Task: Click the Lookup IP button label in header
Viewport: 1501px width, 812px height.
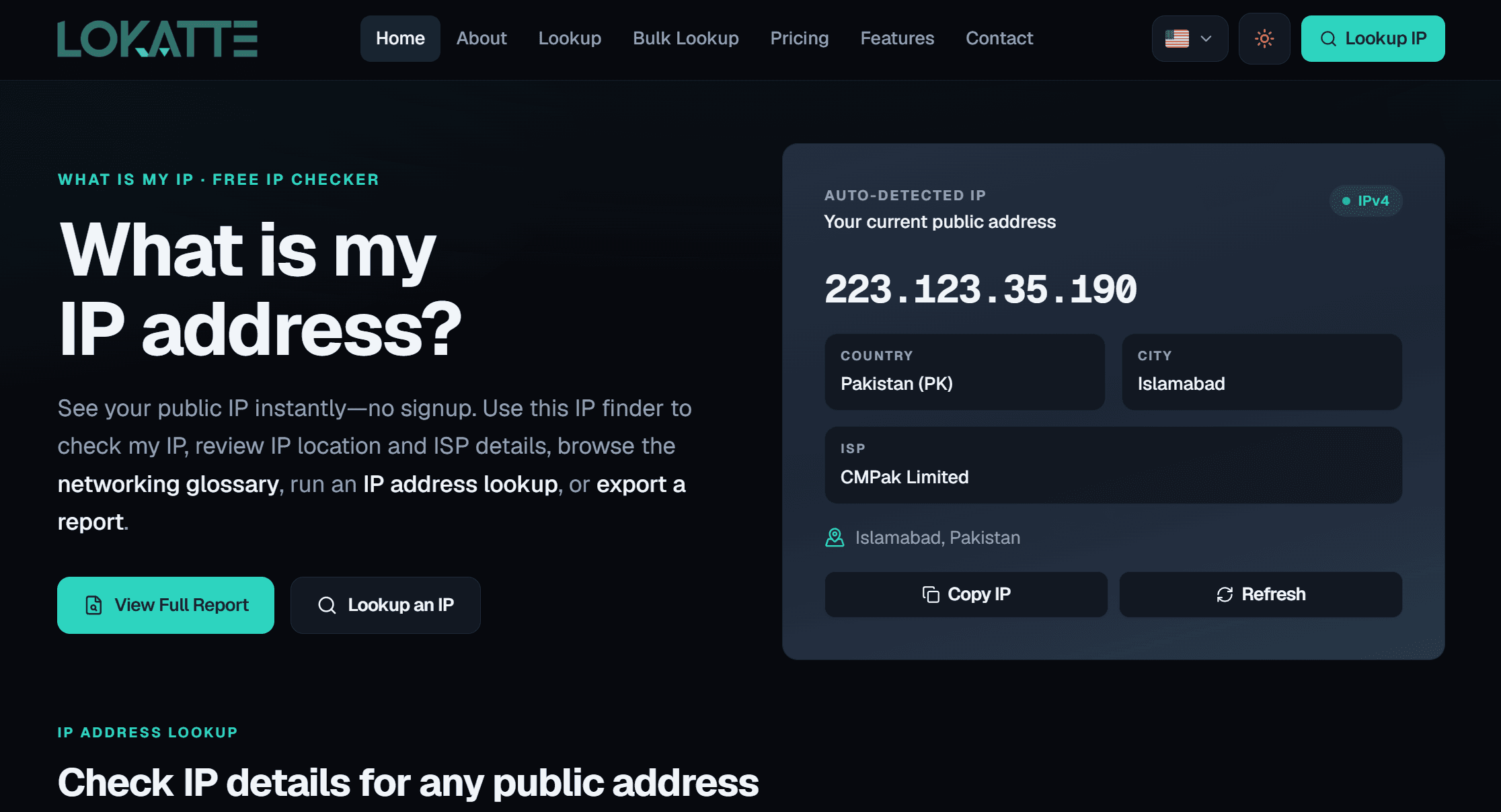Action: (1386, 38)
